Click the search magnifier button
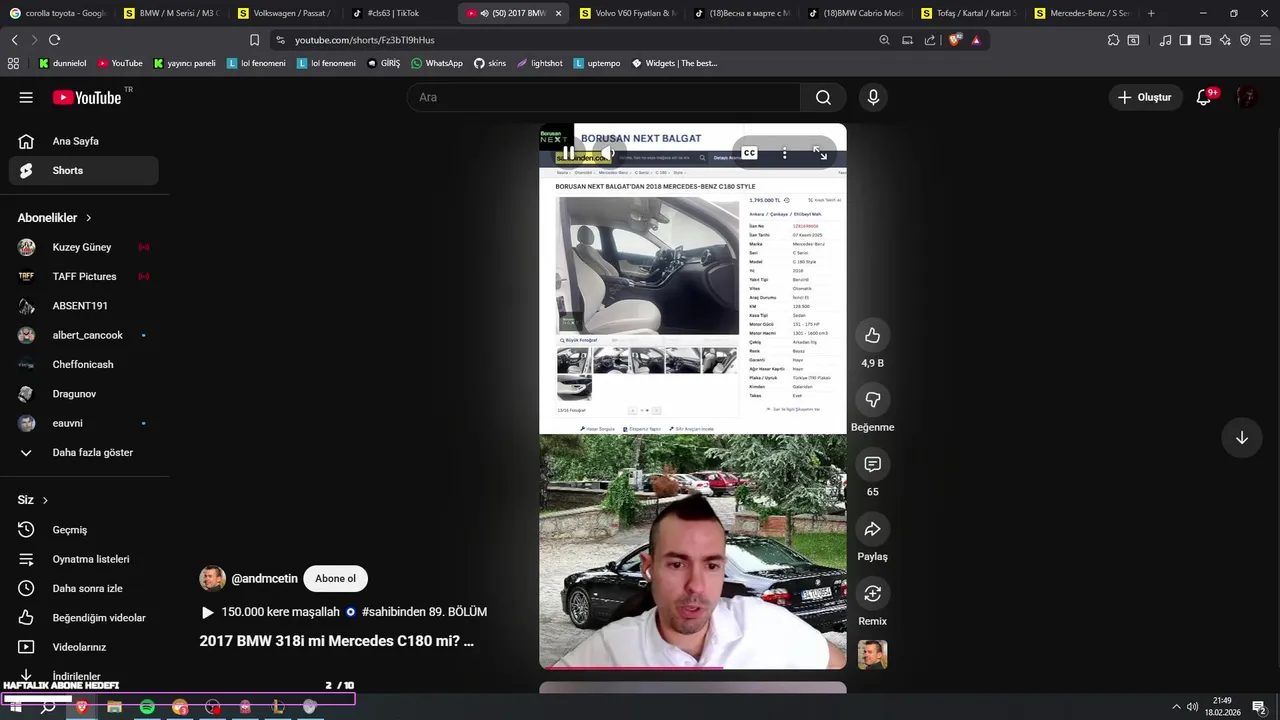 click(x=823, y=97)
